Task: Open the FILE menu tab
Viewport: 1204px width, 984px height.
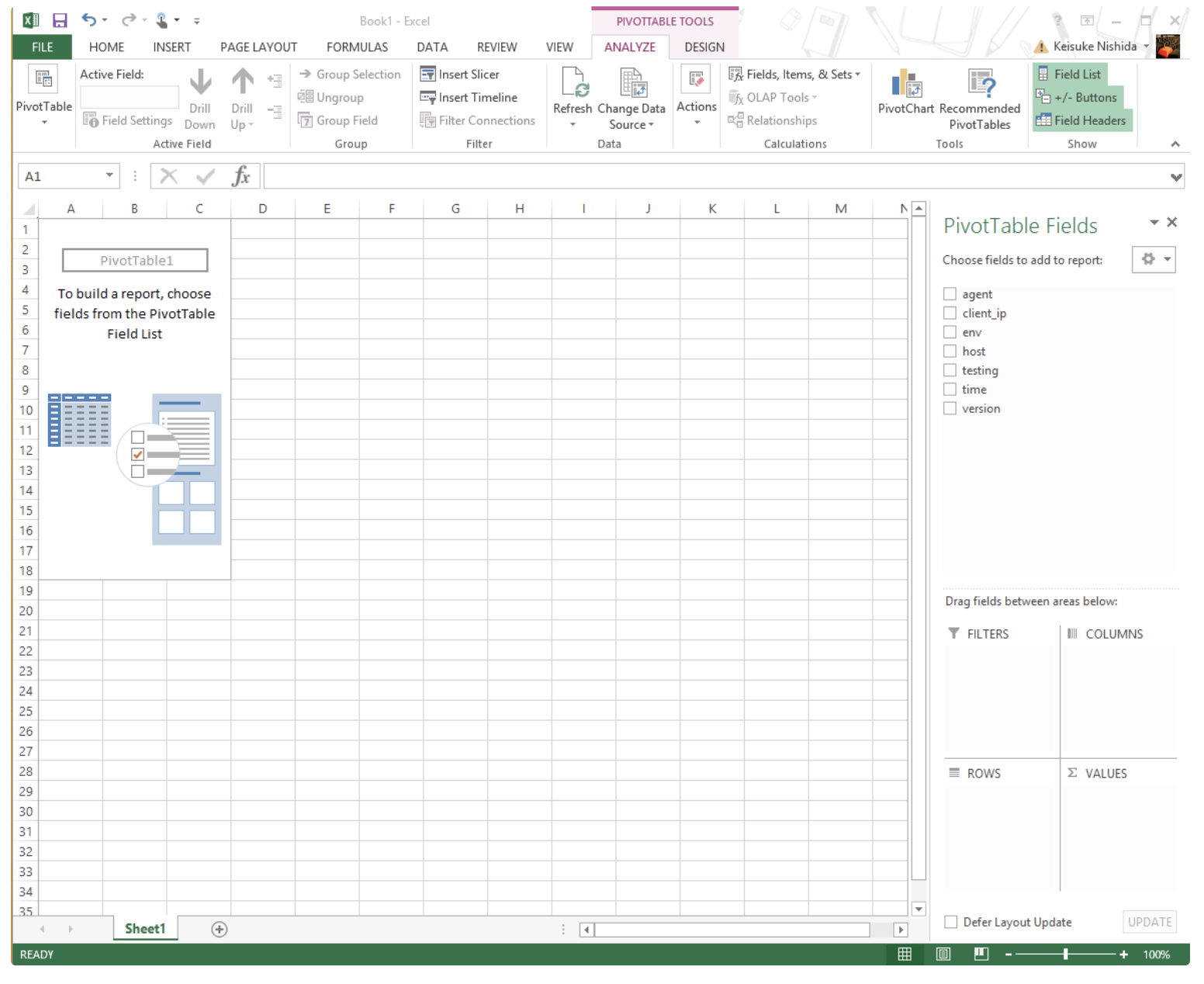Action: (x=42, y=47)
